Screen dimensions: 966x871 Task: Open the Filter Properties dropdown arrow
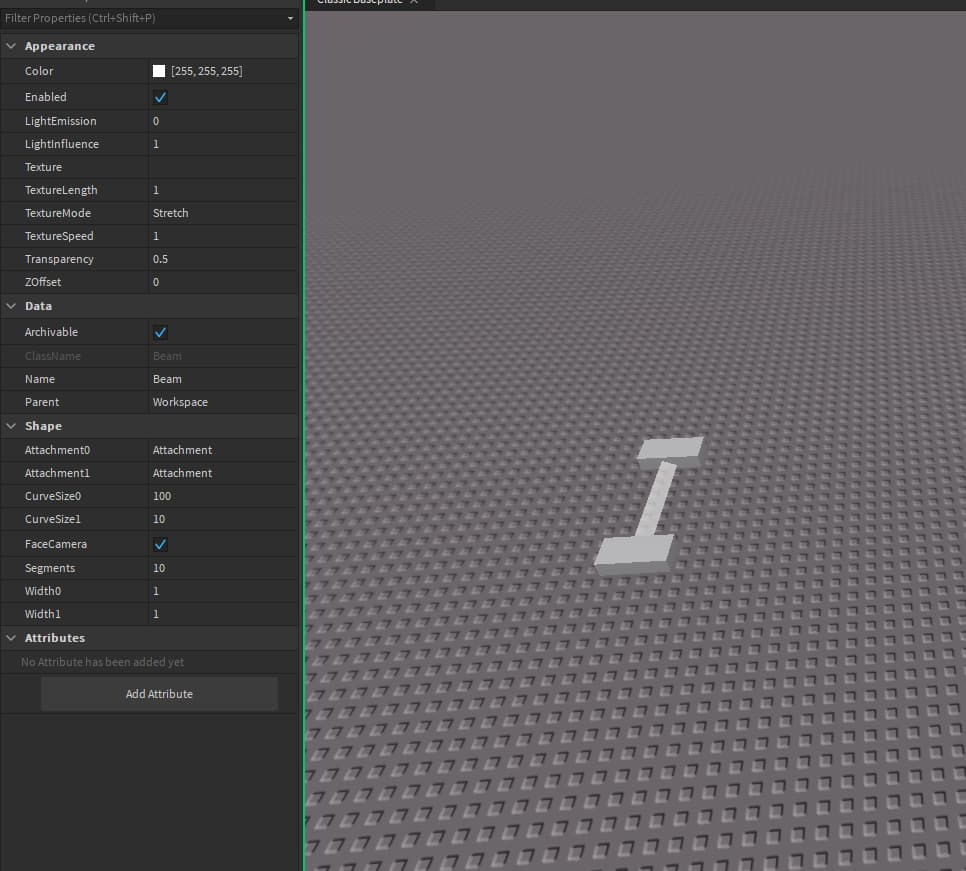tap(290, 19)
